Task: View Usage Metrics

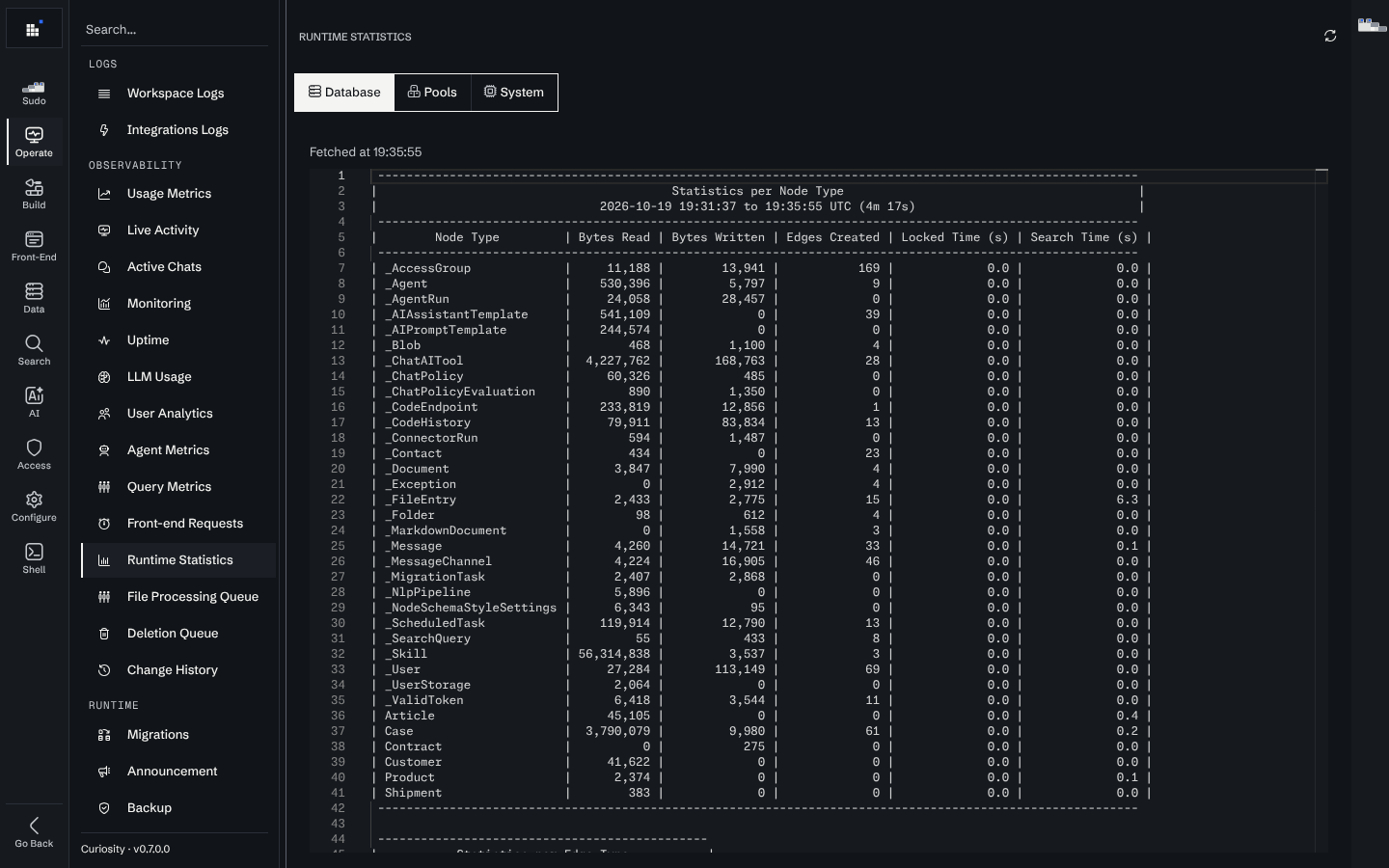Action: 178,194
